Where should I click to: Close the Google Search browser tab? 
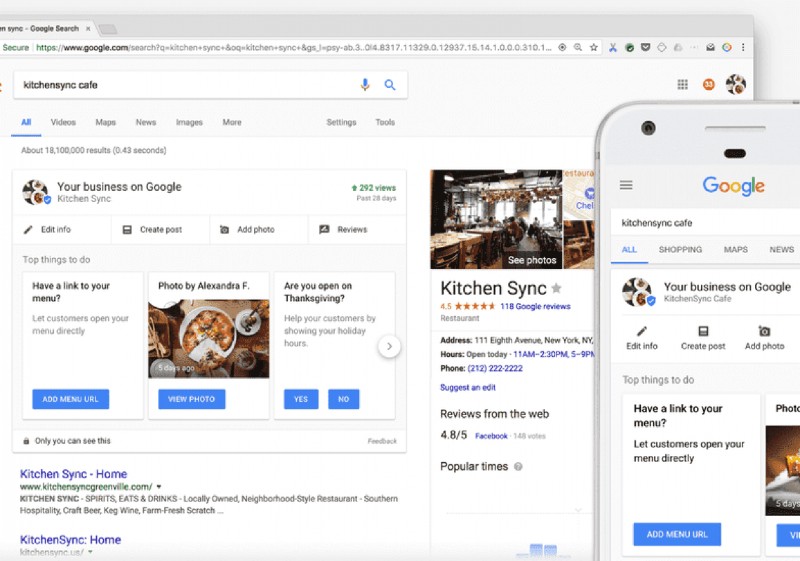(x=88, y=29)
